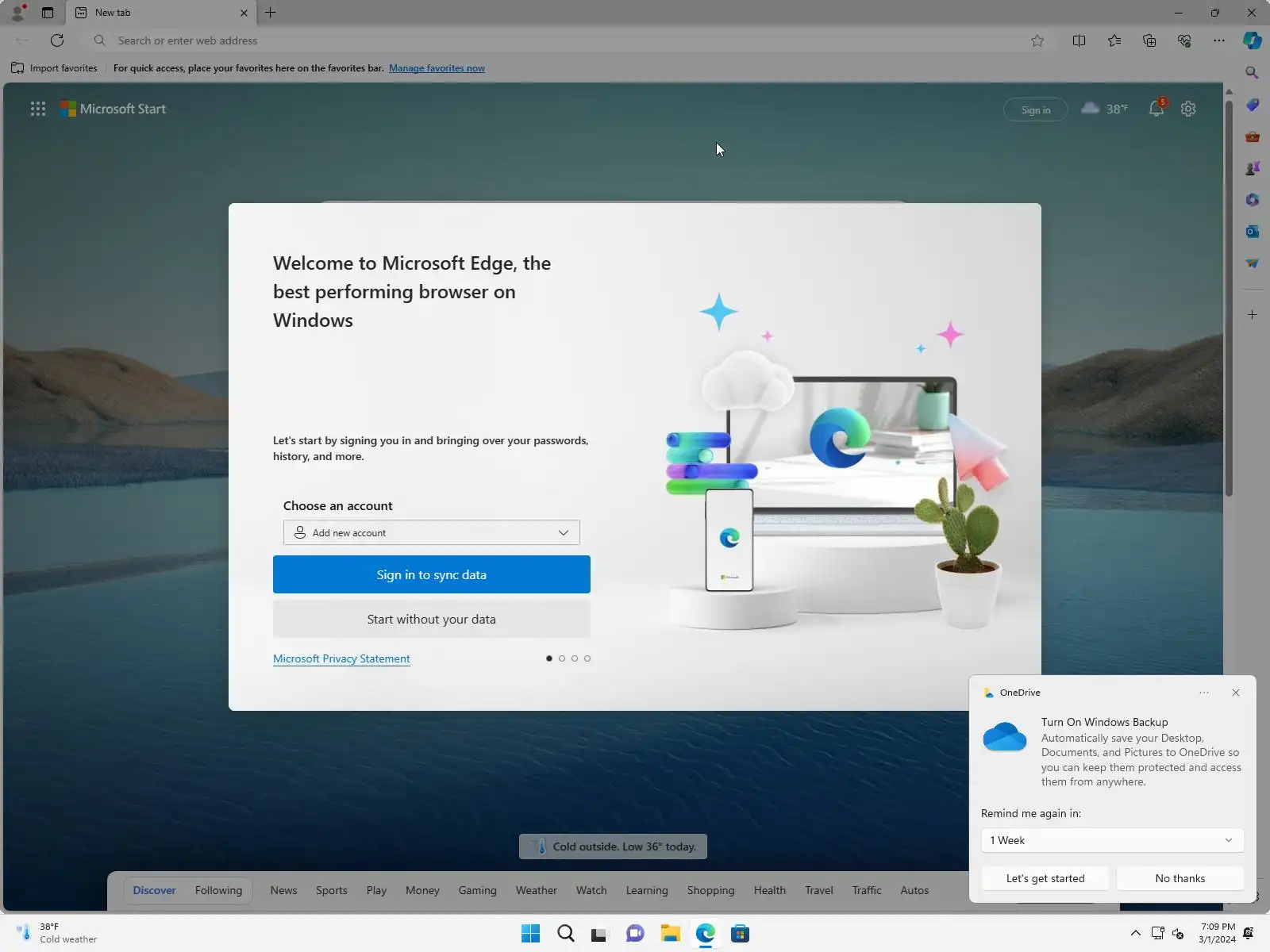Open a new tab with the plus button
Viewport: 1270px width, 952px height.
coord(271,13)
